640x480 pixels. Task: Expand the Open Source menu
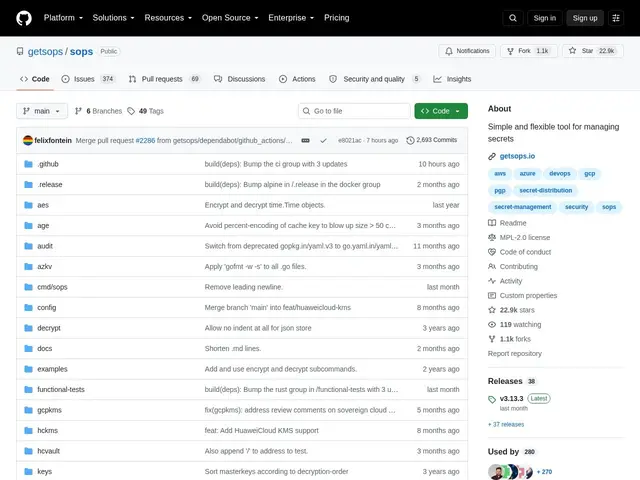point(230,18)
